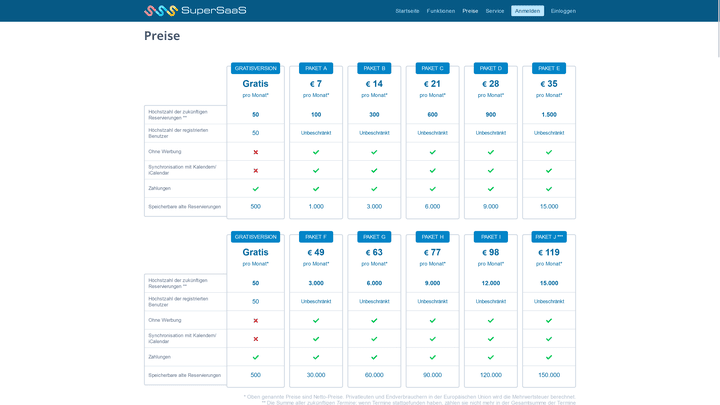Click the Zahlungen checkmark under Paket H
Viewport: 720px width, 405px height.
click(432, 357)
